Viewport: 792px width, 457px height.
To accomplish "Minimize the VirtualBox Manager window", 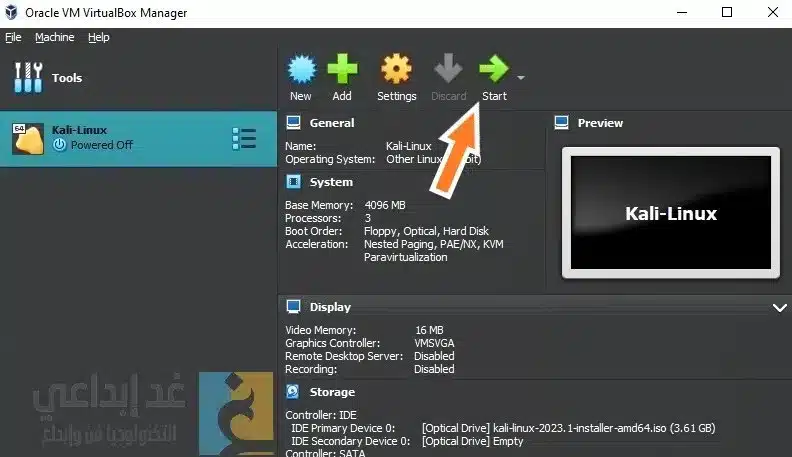I will (682, 13).
